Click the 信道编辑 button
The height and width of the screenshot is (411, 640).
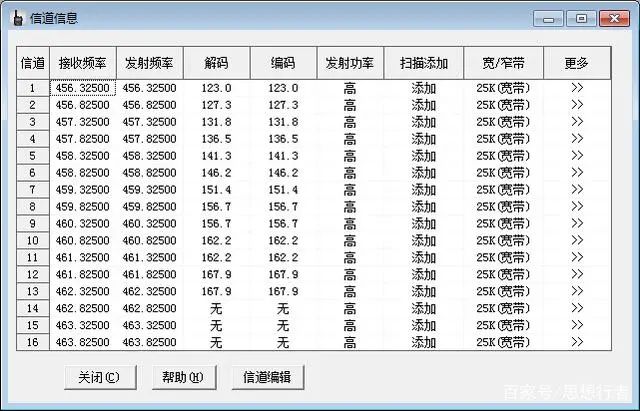pyautogui.click(x=268, y=377)
